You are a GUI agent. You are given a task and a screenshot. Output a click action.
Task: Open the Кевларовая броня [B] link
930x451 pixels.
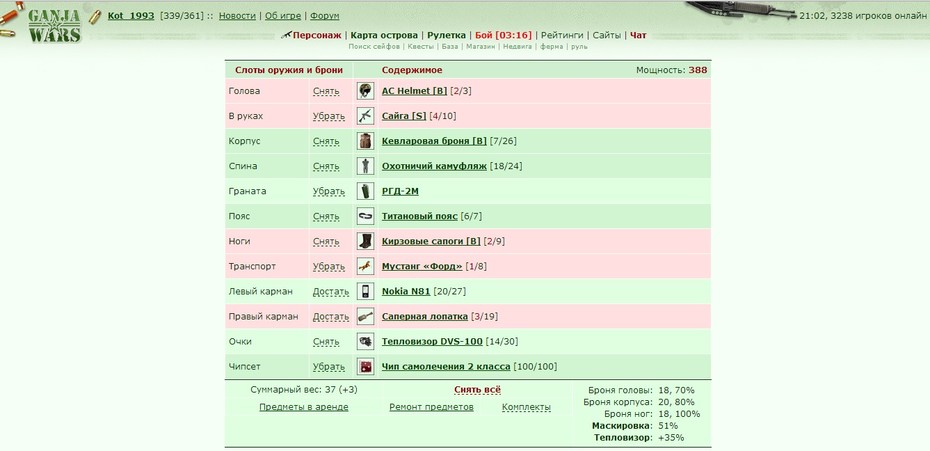click(434, 141)
